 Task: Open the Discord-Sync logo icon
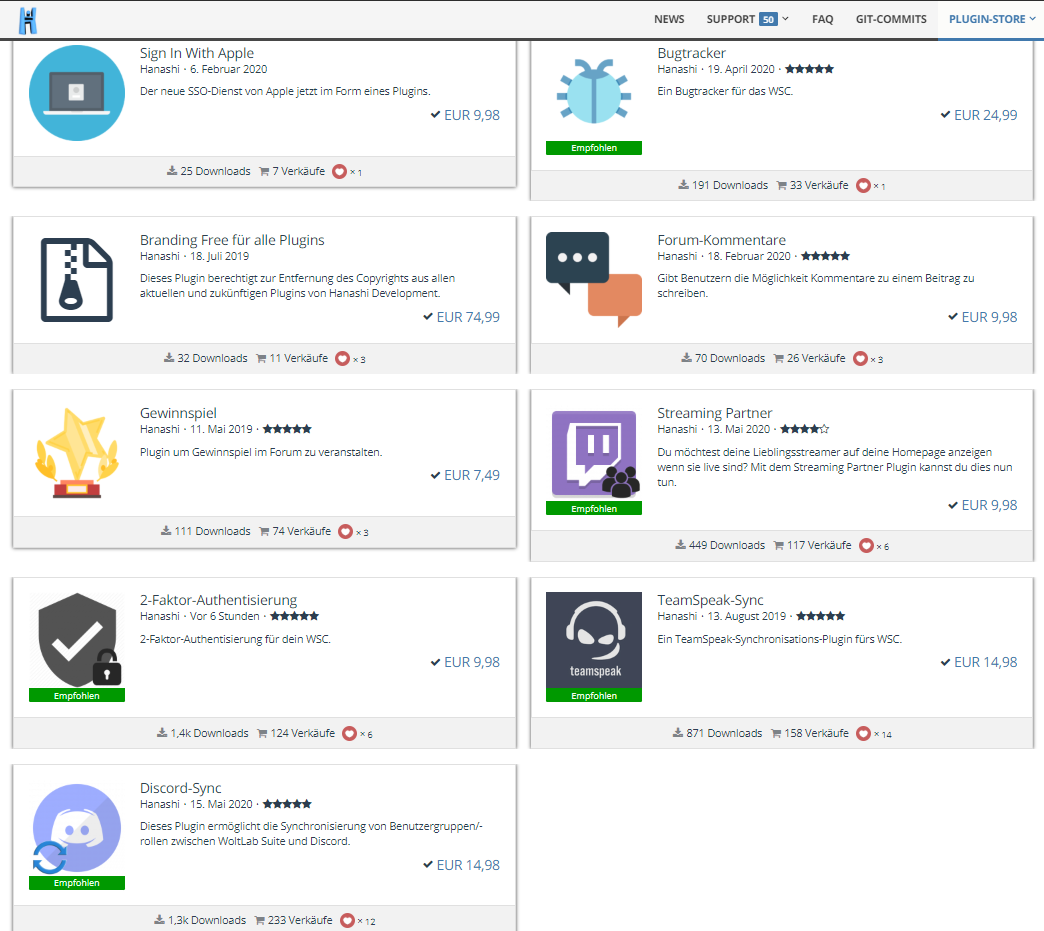(x=76, y=828)
